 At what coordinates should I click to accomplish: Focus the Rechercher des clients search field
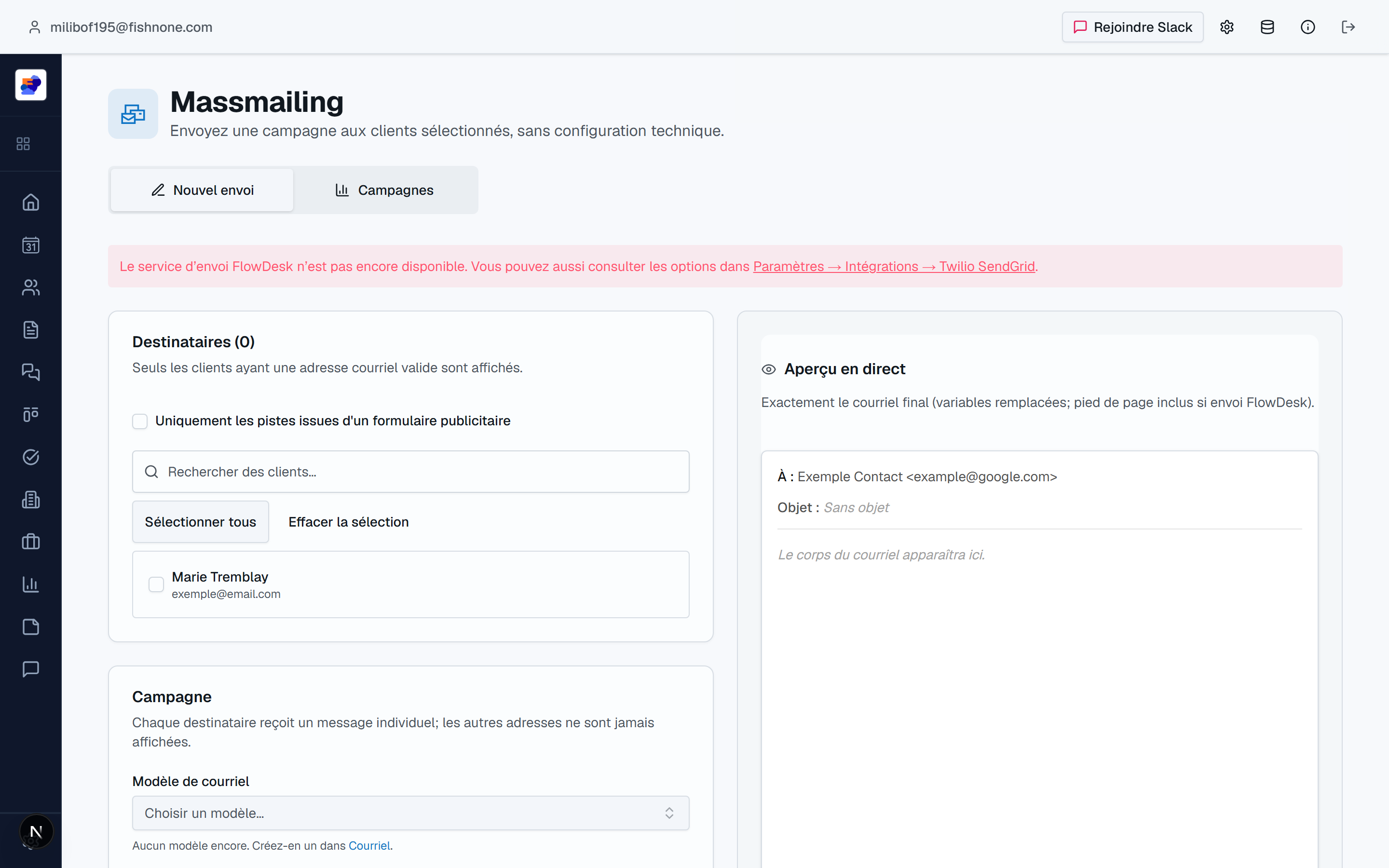click(411, 472)
